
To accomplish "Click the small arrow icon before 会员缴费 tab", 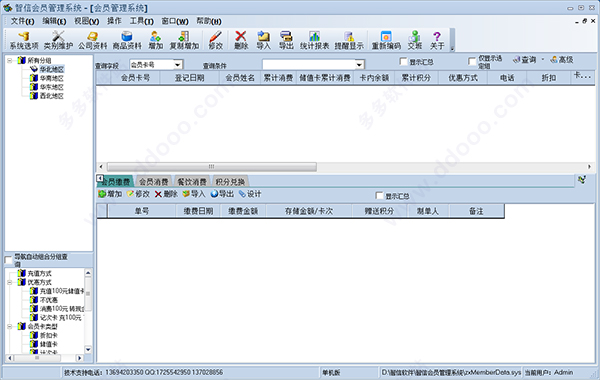I will coord(99,178).
